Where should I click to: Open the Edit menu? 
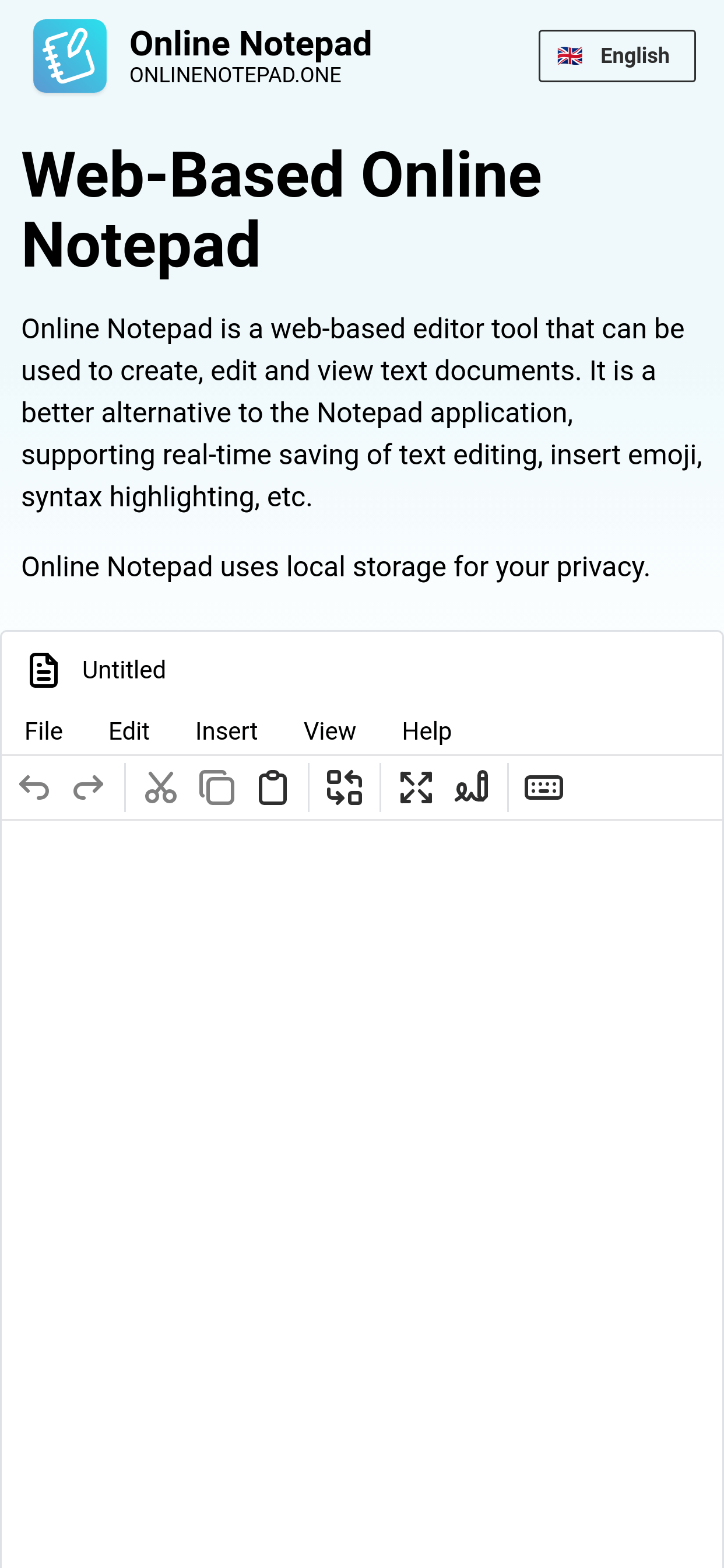(128, 730)
